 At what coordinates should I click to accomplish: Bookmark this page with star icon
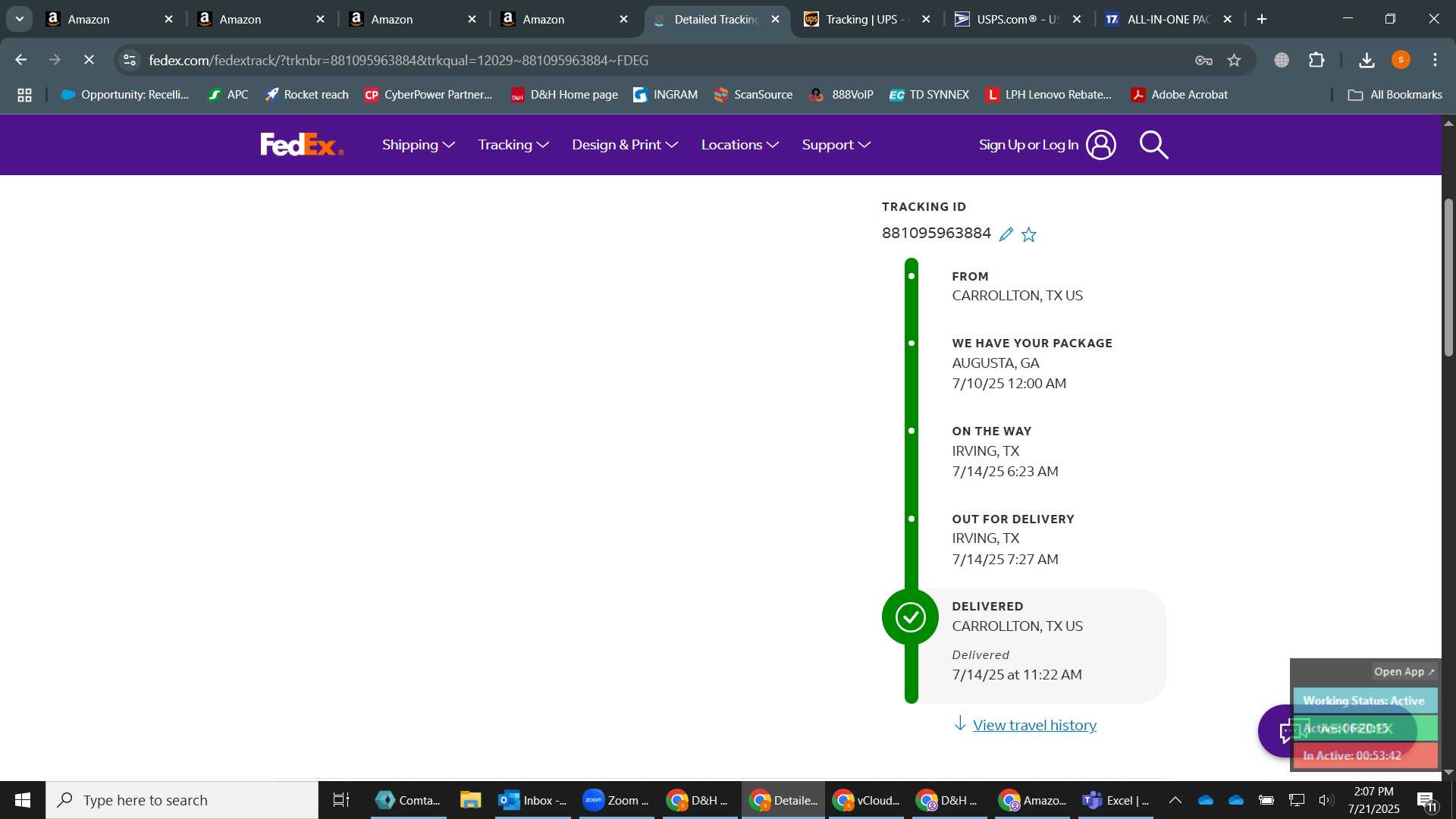[x=1235, y=60]
